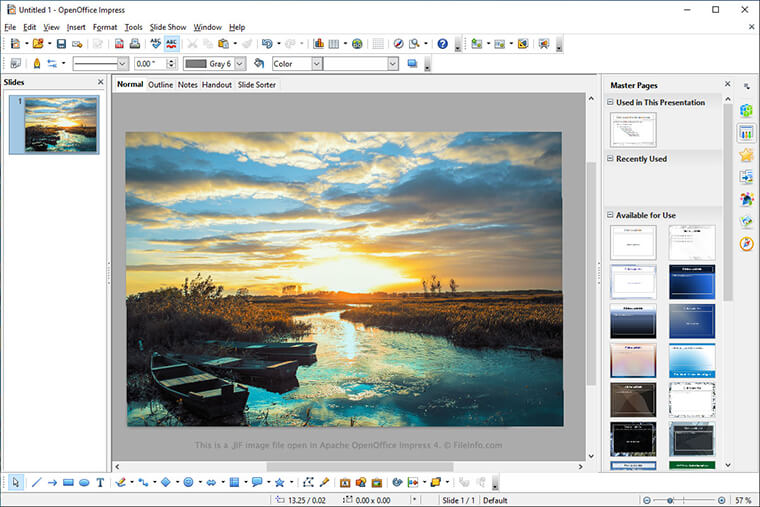Toggle AutoSpellcheck ABC button
The height and width of the screenshot is (507, 760).
click(x=172, y=44)
